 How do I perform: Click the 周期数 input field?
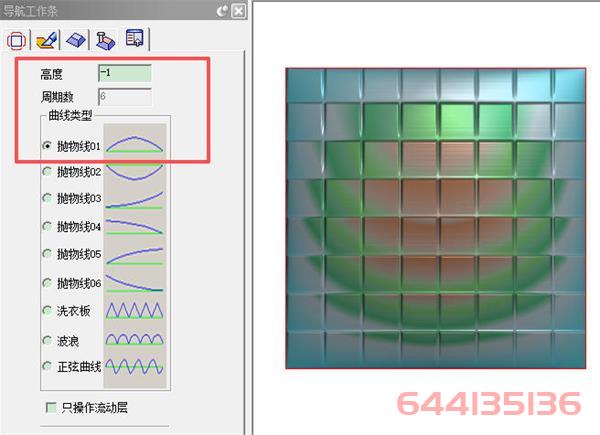pos(125,97)
